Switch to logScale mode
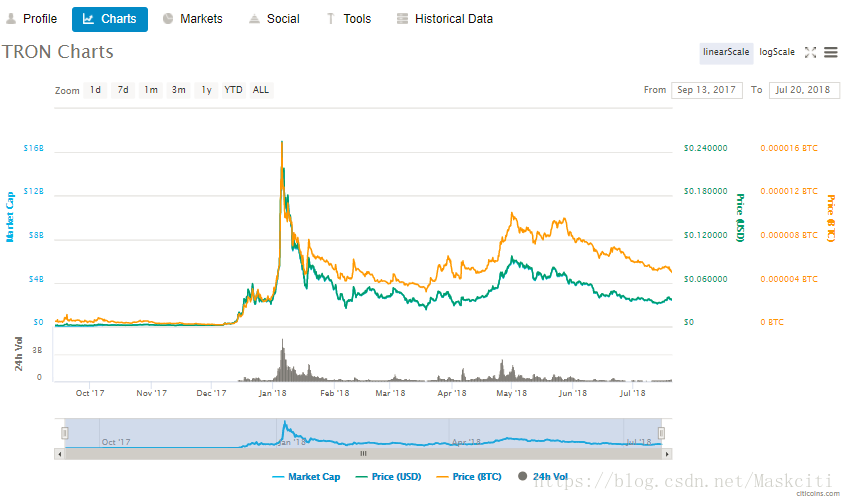 [777, 52]
